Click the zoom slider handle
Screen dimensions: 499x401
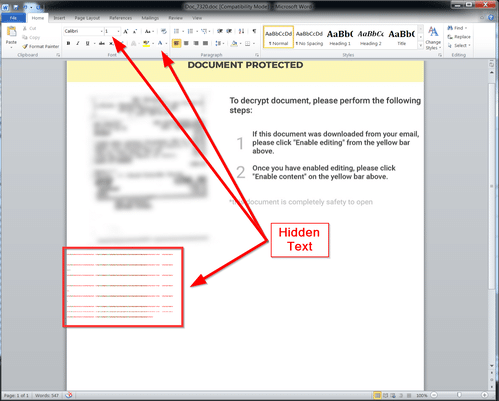[x=459, y=395]
